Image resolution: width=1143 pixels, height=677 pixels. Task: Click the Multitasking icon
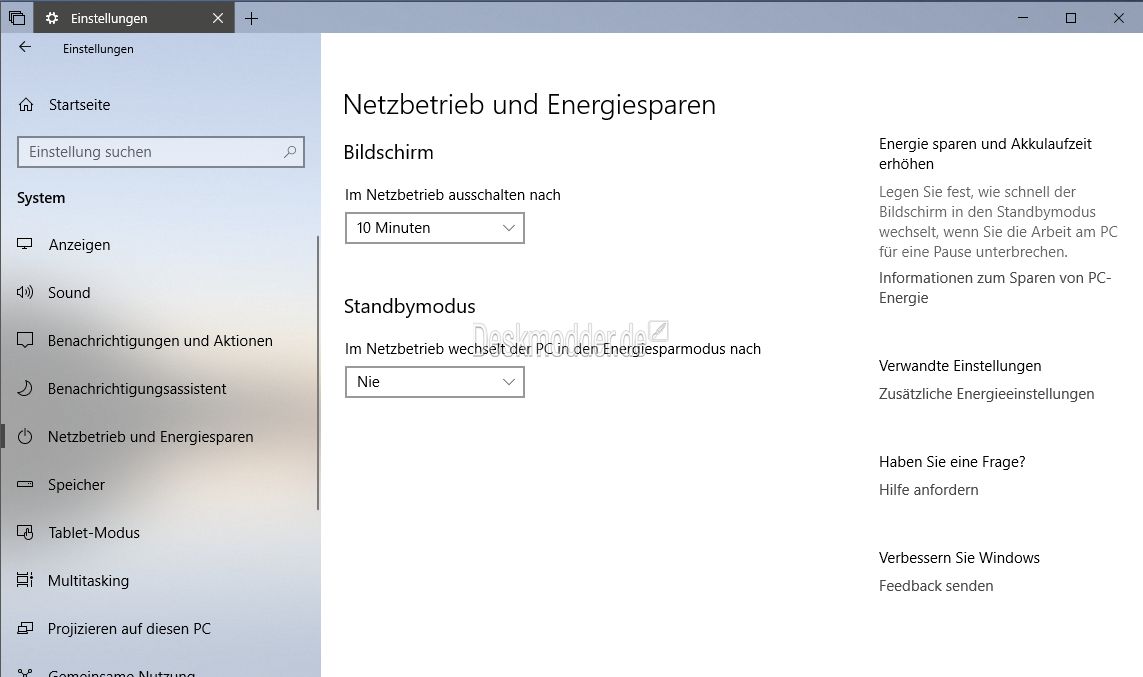tap(25, 580)
